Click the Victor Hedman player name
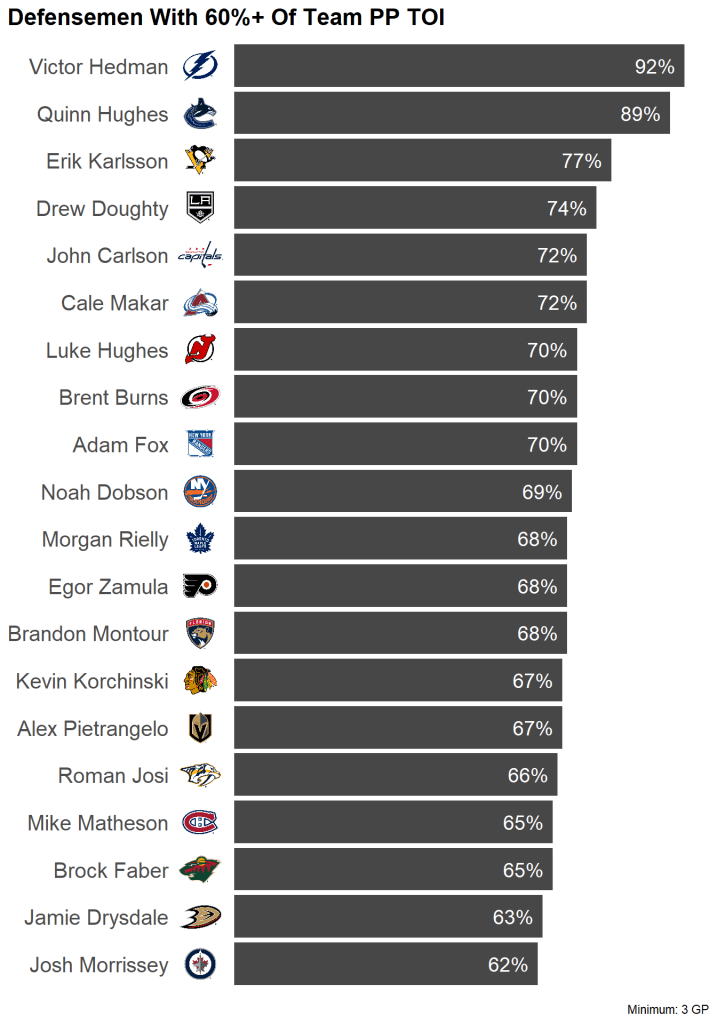The width and height of the screenshot is (717, 1024). 99,67
